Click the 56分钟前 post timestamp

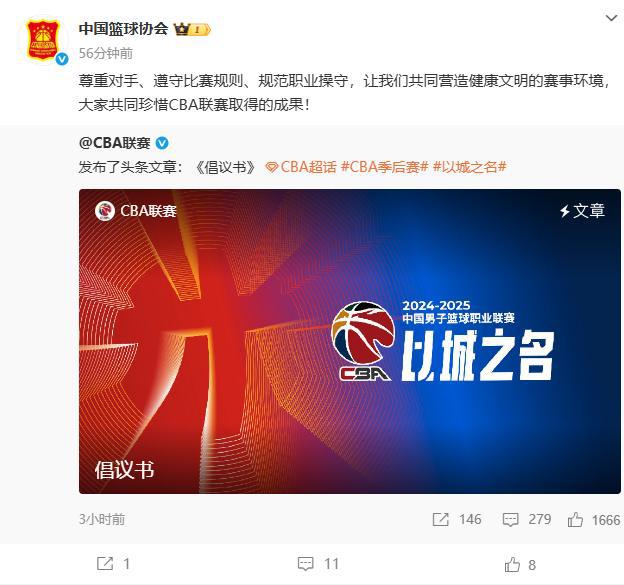[x=106, y=53]
